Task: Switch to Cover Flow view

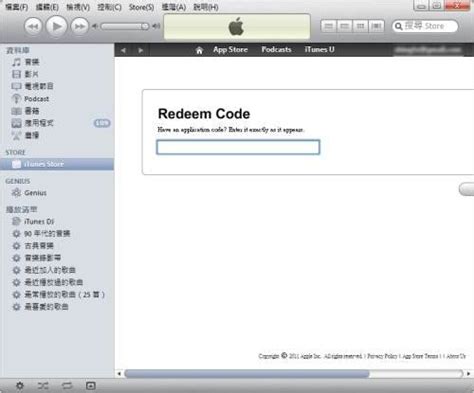Action: [x=376, y=26]
